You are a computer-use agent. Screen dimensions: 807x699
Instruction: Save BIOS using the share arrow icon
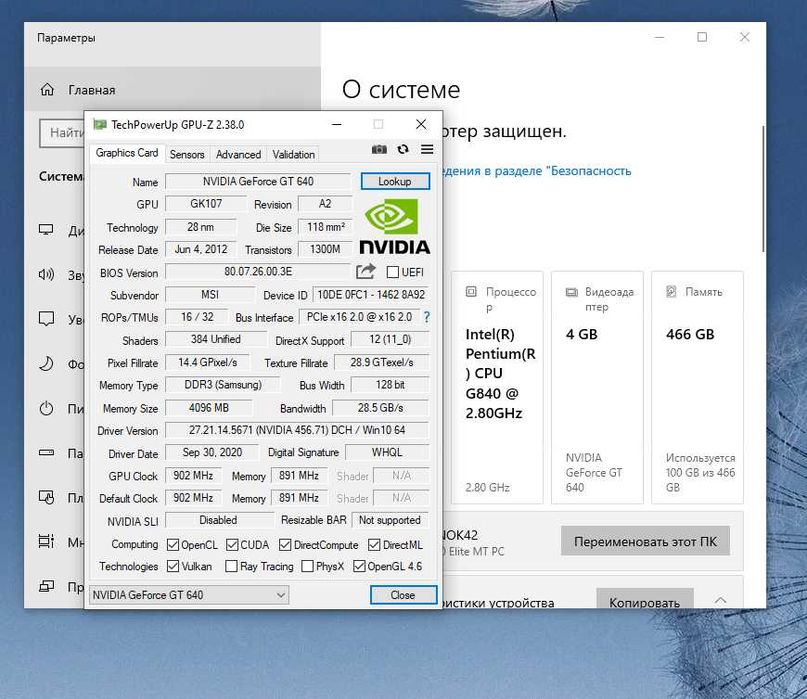pos(365,271)
